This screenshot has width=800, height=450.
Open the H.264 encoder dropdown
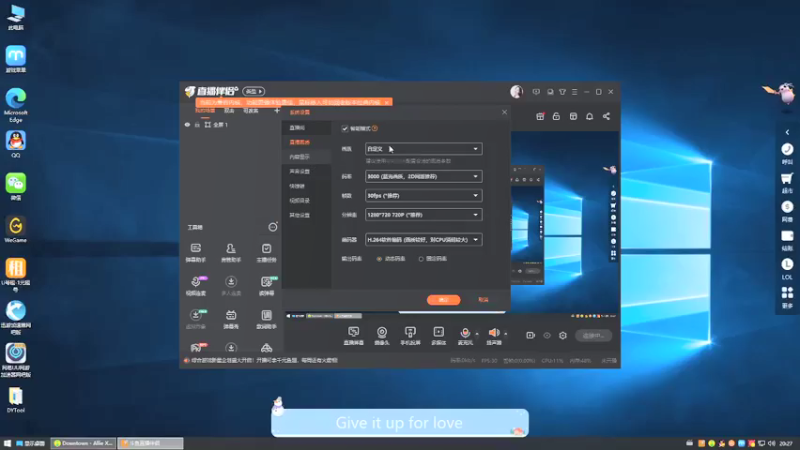(423, 239)
